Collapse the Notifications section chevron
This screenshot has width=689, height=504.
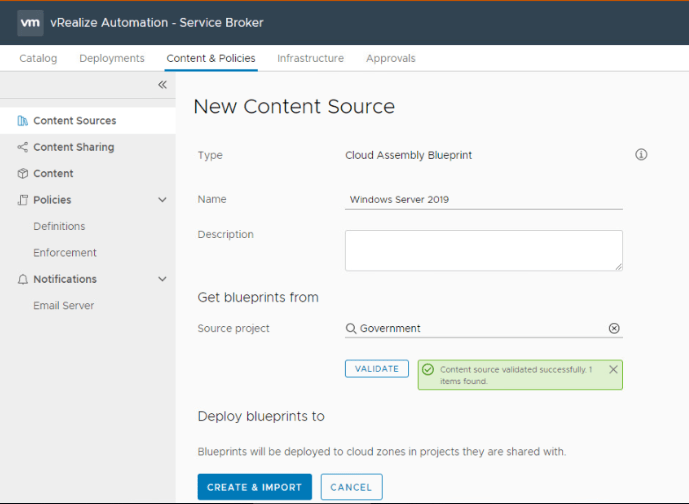point(162,279)
